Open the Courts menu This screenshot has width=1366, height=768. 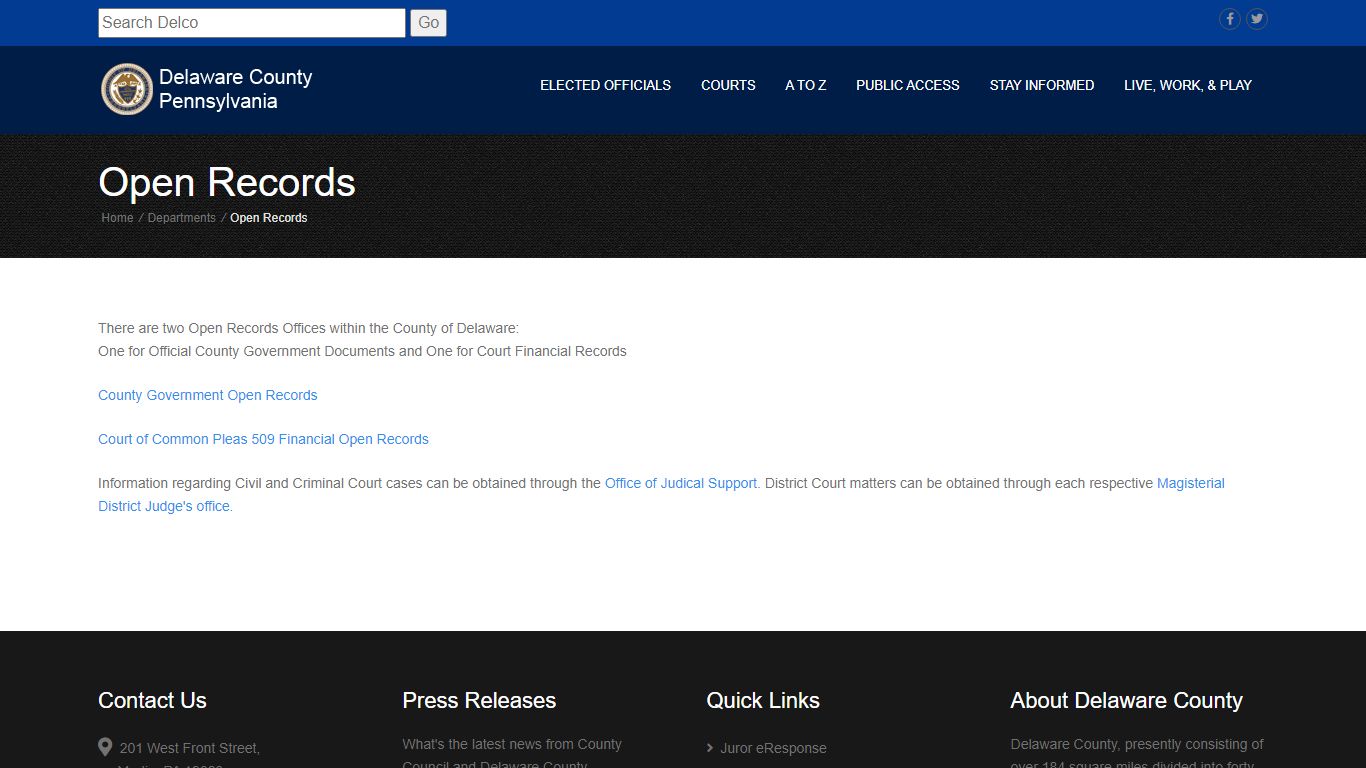coord(728,85)
